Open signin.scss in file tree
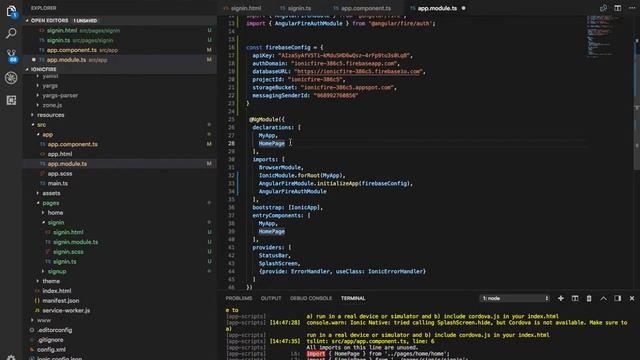640x360 pixels. coord(120,252)
